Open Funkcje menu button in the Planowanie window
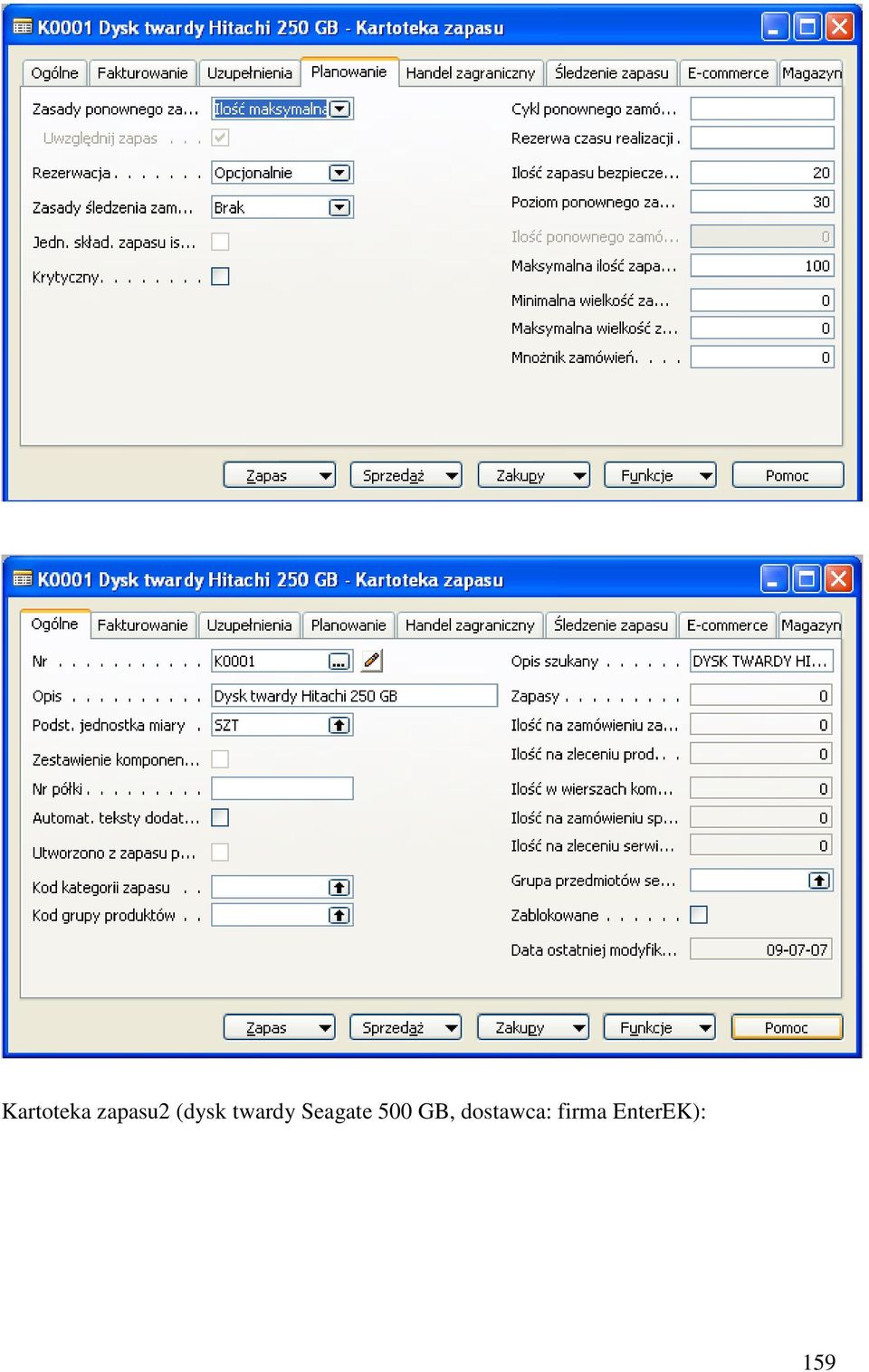Viewport: 869px width, 1372px height. pyautogui.click(x=661, y=475)
